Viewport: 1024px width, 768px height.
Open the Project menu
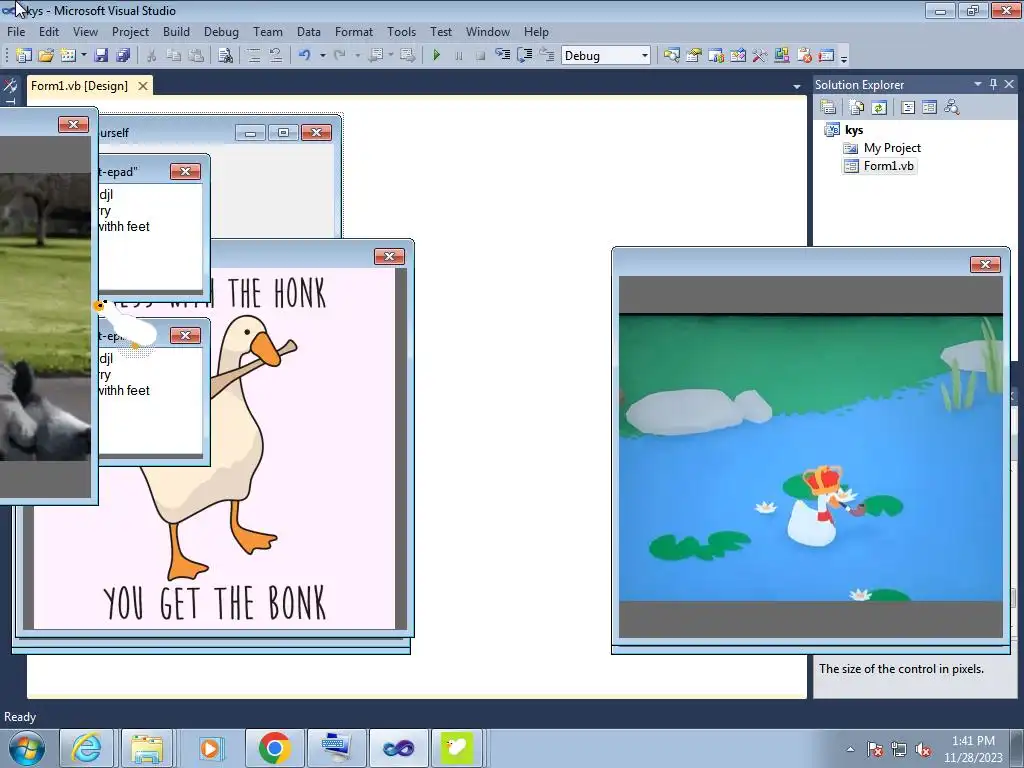[130, 31]
